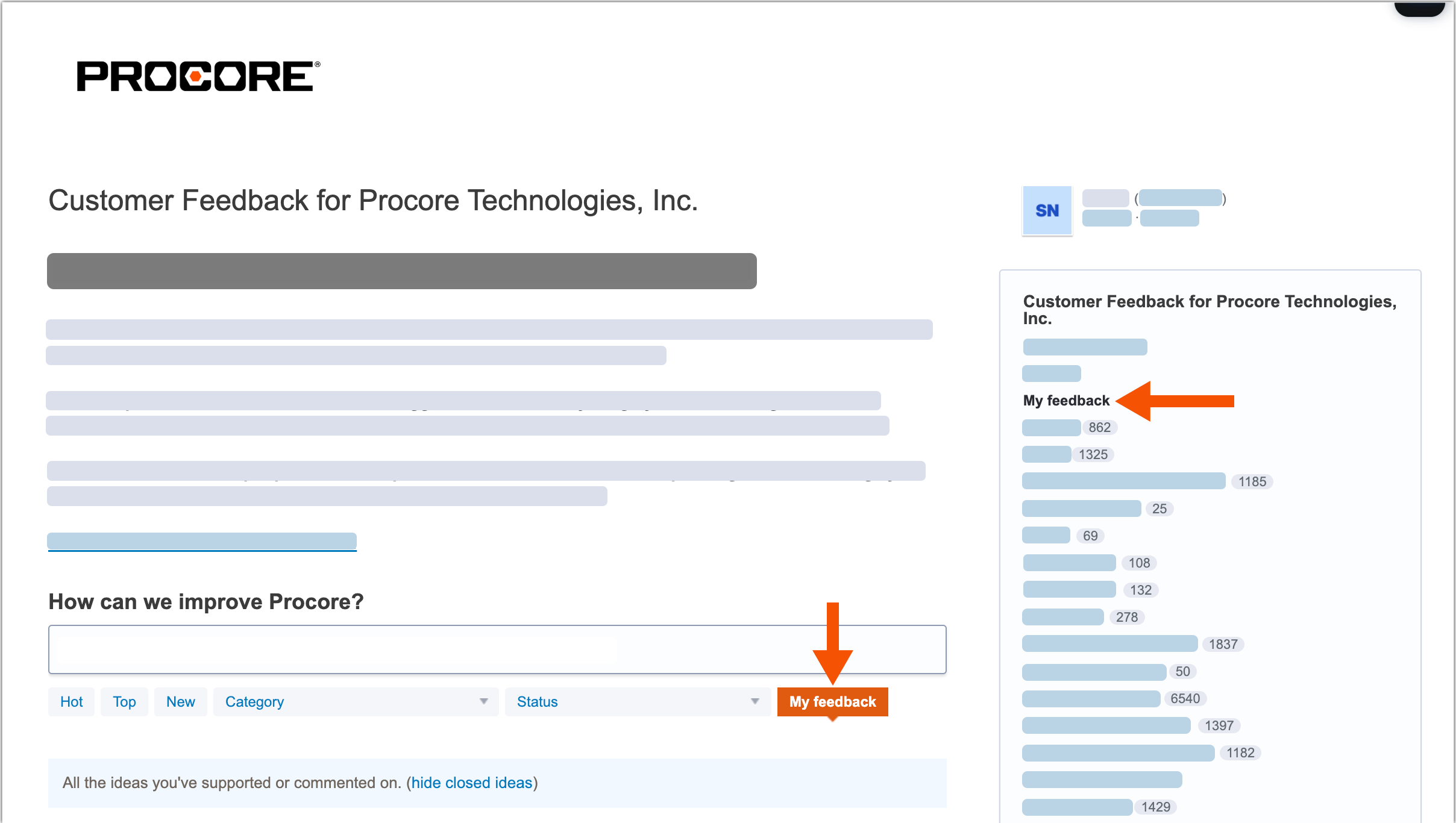Open the sidebar category with 1837 ideas
The width and height of the screenshot is (1456, 823).
(x=1109, y=643)
